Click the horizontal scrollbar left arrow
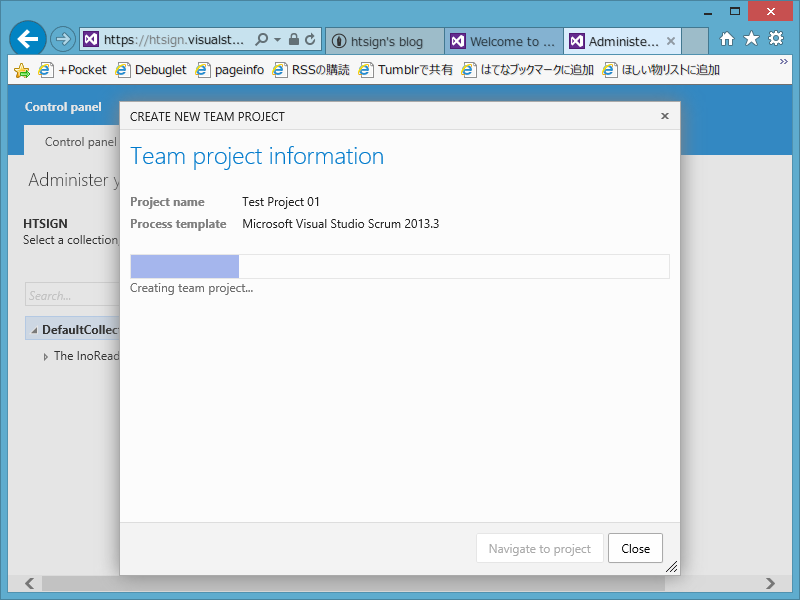 click(x=30, y=583)
